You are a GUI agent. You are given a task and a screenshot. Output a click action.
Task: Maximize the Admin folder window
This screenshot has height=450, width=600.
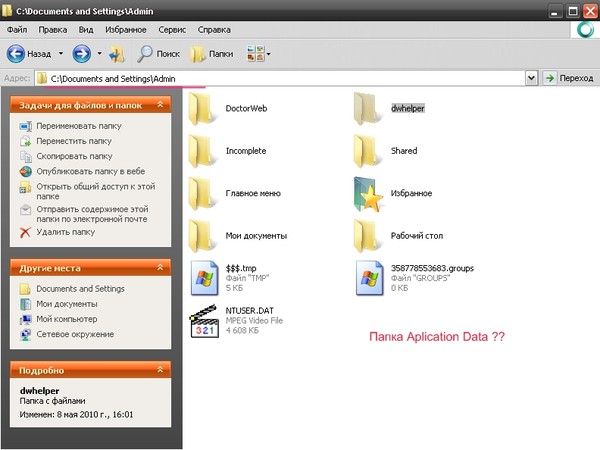(x=573, y=11)
